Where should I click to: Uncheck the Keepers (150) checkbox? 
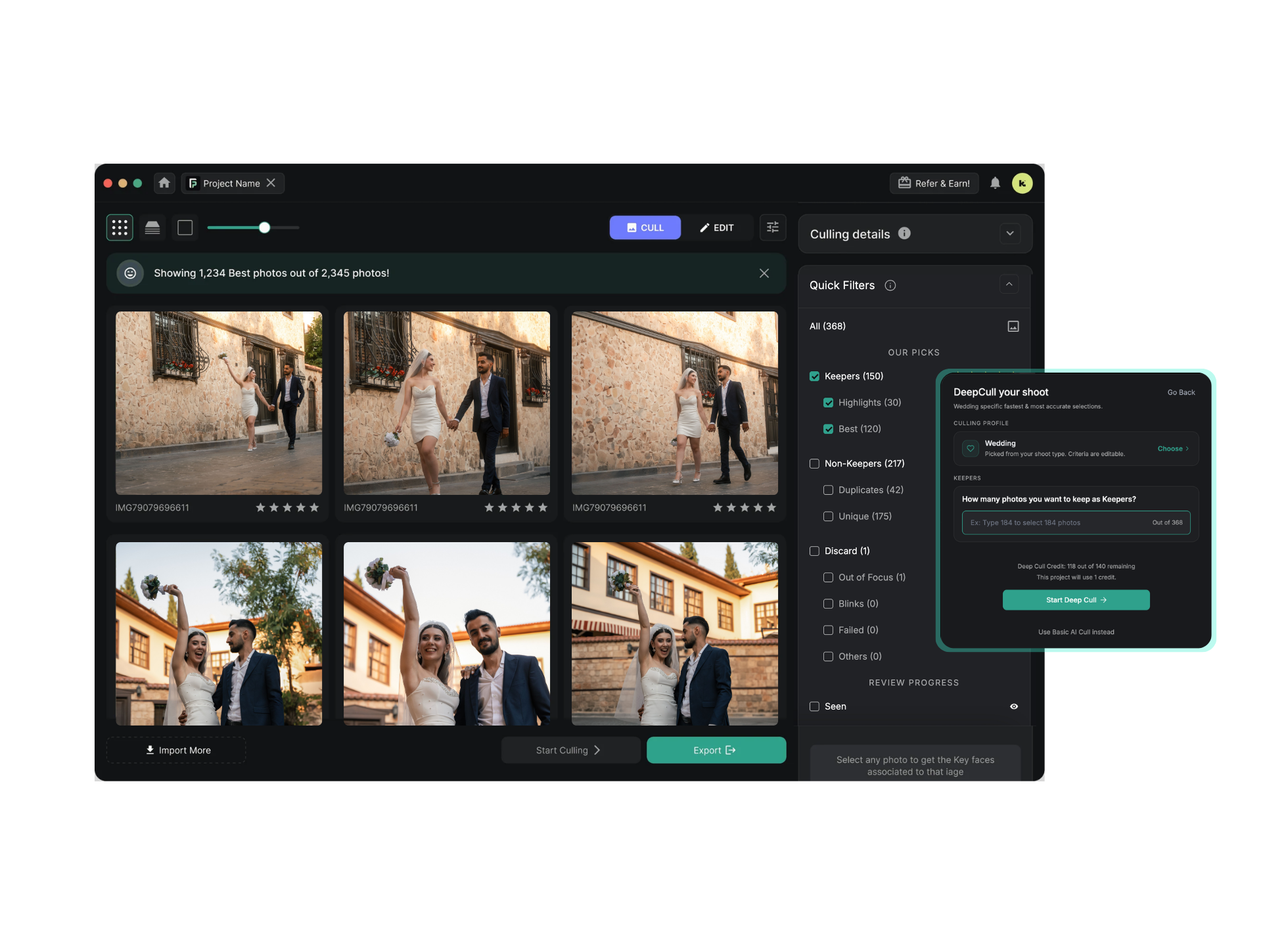[814, 376]
